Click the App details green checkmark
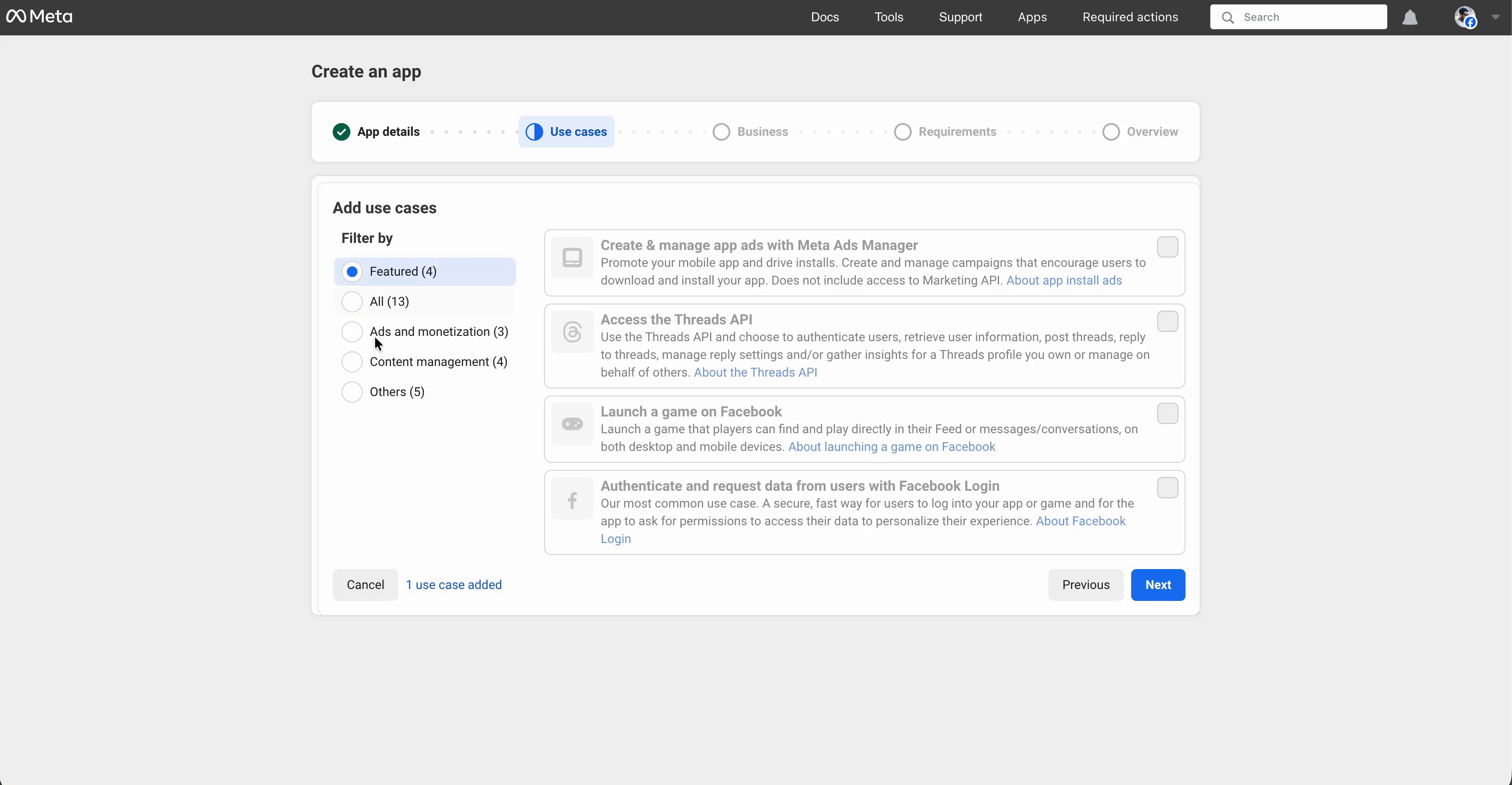This screenshot has height=785, width=1512. (x=341, y=132)
